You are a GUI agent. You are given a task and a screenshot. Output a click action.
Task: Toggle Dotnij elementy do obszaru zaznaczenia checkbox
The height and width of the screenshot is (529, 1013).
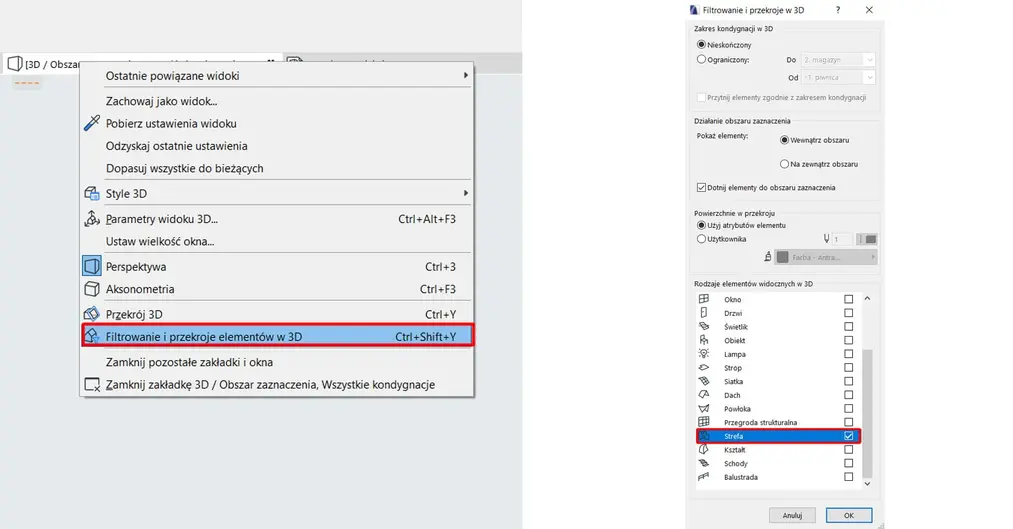point(701,187)
